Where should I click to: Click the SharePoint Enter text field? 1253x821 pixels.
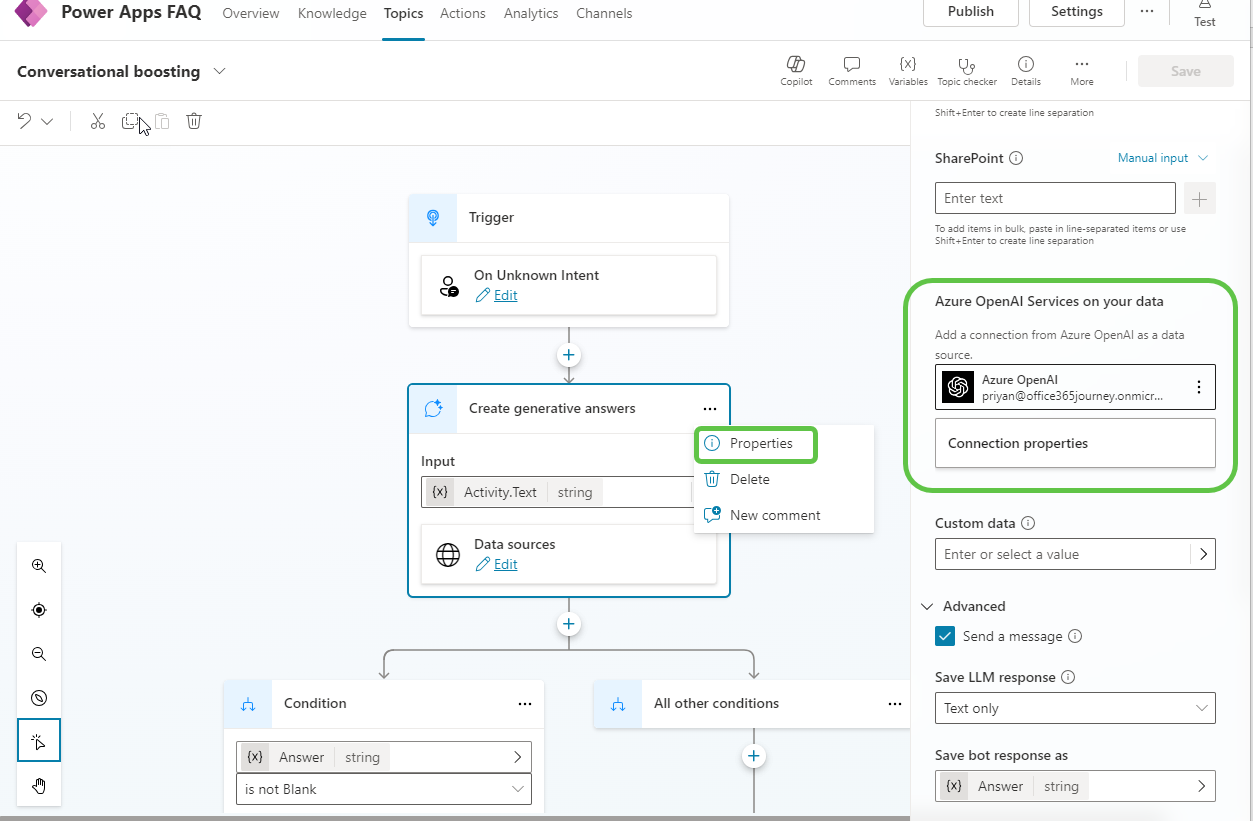point(1054,198)
